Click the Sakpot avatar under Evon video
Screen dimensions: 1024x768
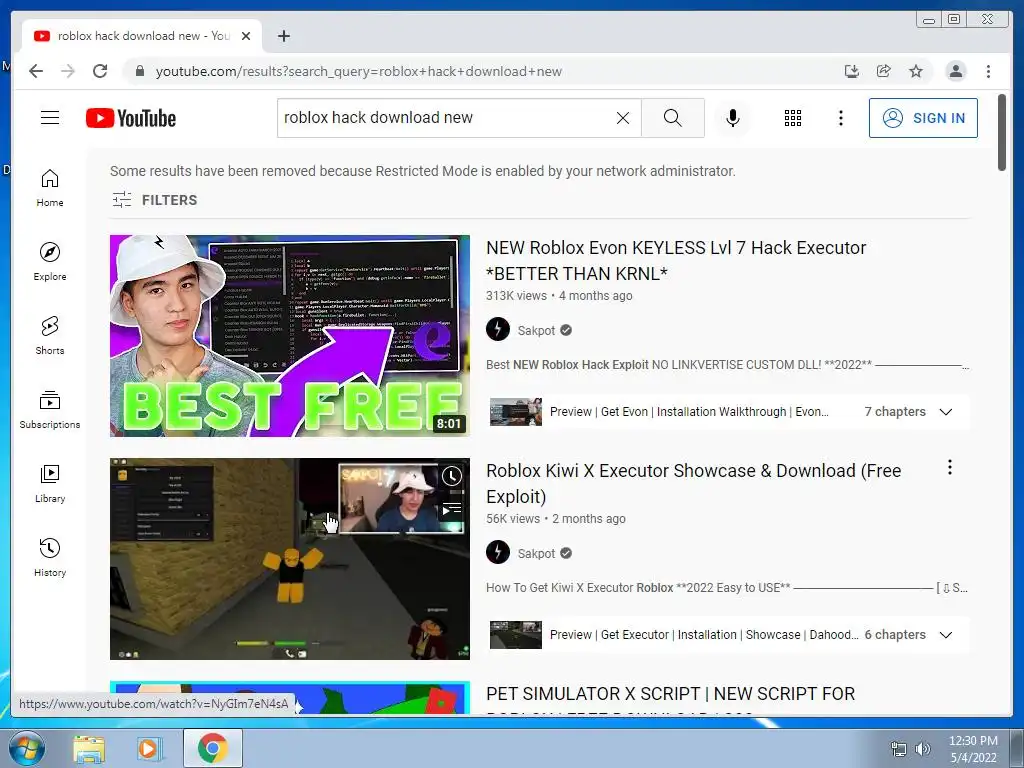498,330
